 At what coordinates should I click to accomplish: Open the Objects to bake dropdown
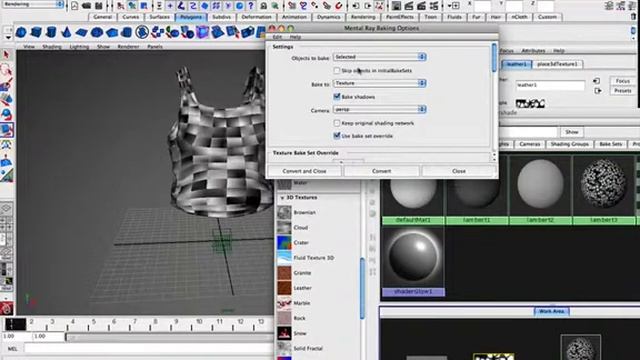(x=380, y=57)
